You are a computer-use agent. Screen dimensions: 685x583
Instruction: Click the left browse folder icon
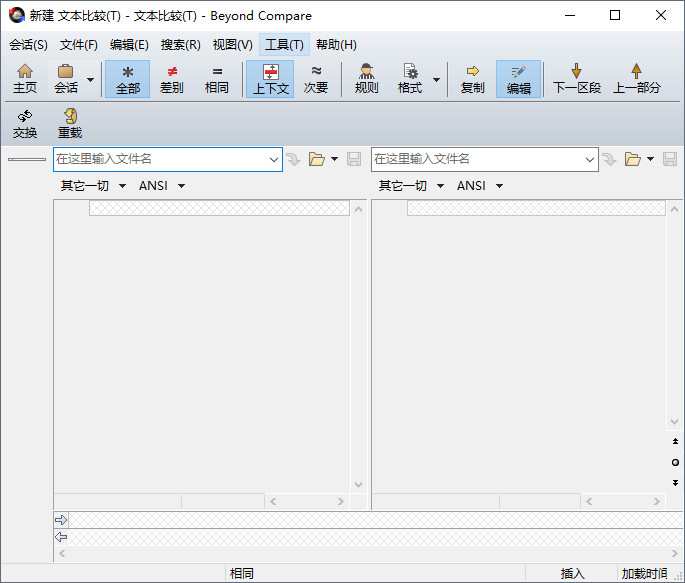coord(317,159)
